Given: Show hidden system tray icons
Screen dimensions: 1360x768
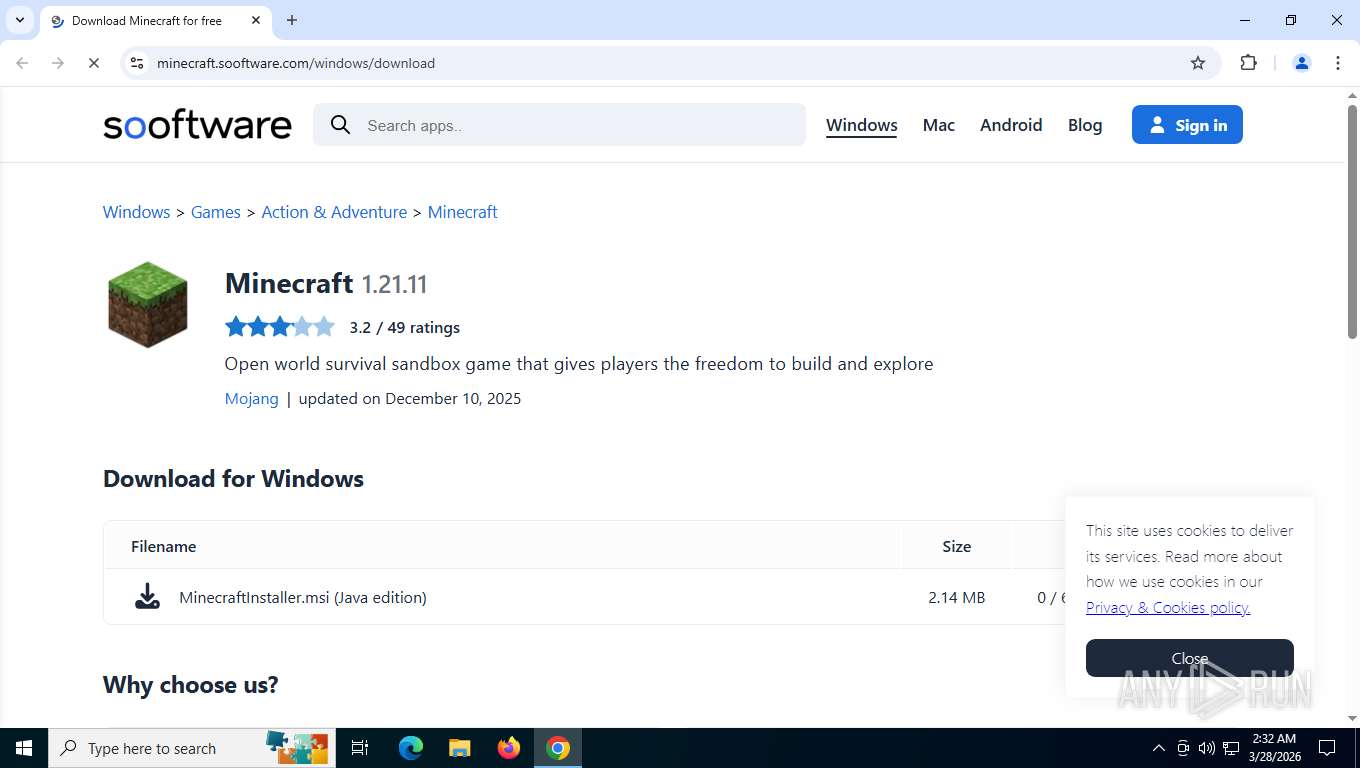Looking at the screenshot, I should 1158,748.
